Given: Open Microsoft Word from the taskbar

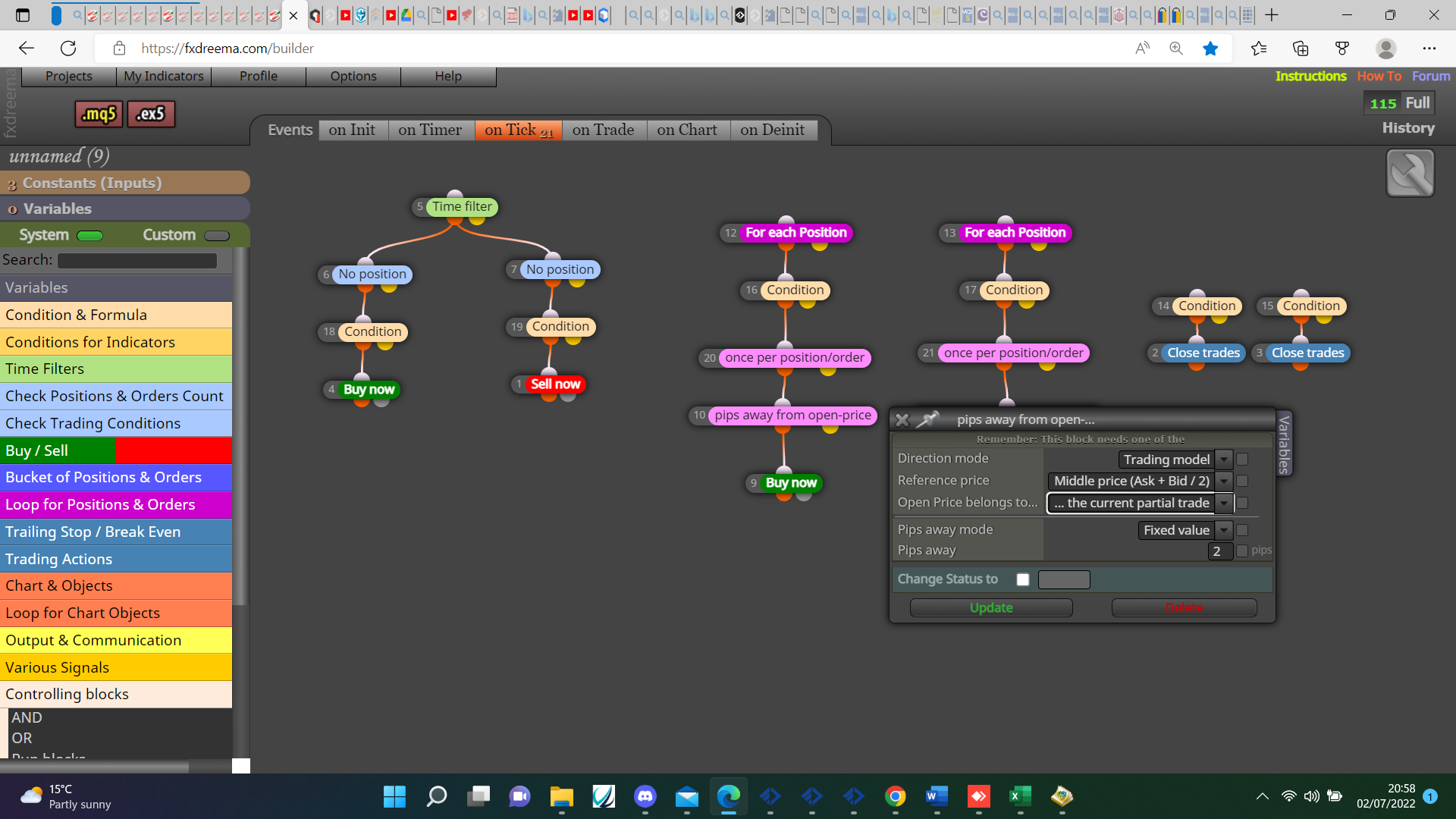Looking at the screenshot, I should (937, 796).
